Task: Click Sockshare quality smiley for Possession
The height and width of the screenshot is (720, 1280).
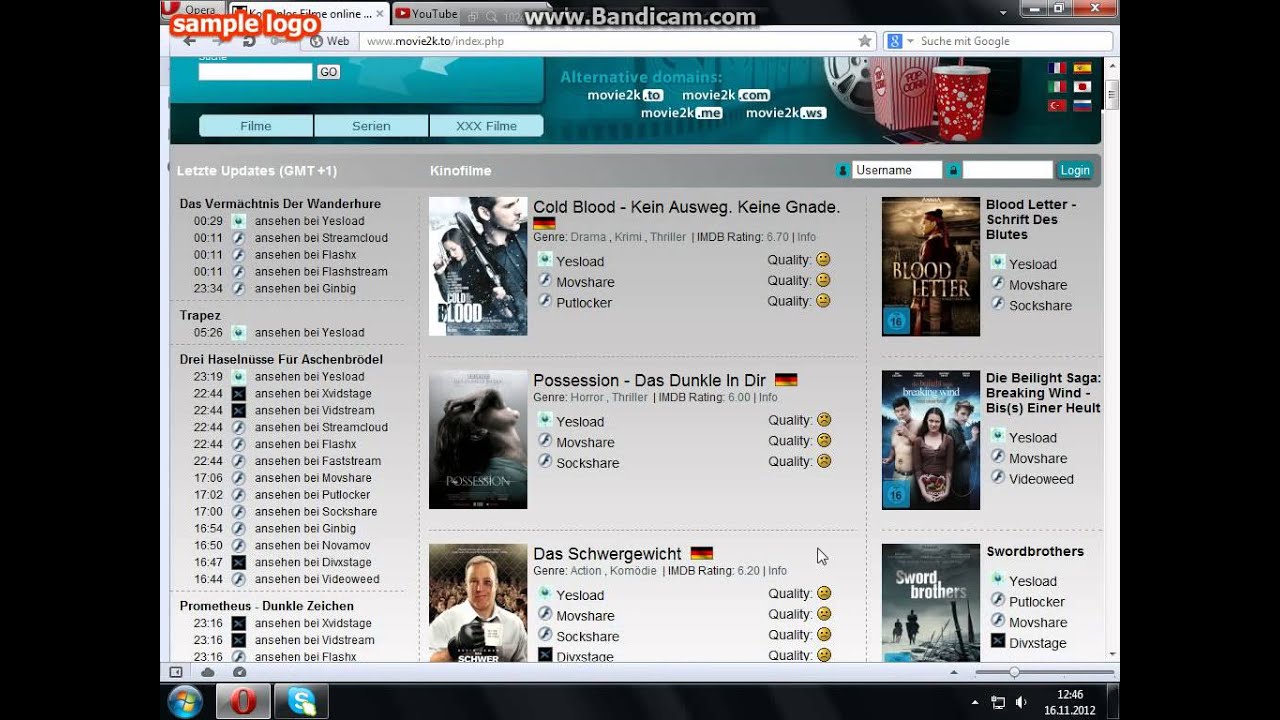Action: (x=824, y=461)
